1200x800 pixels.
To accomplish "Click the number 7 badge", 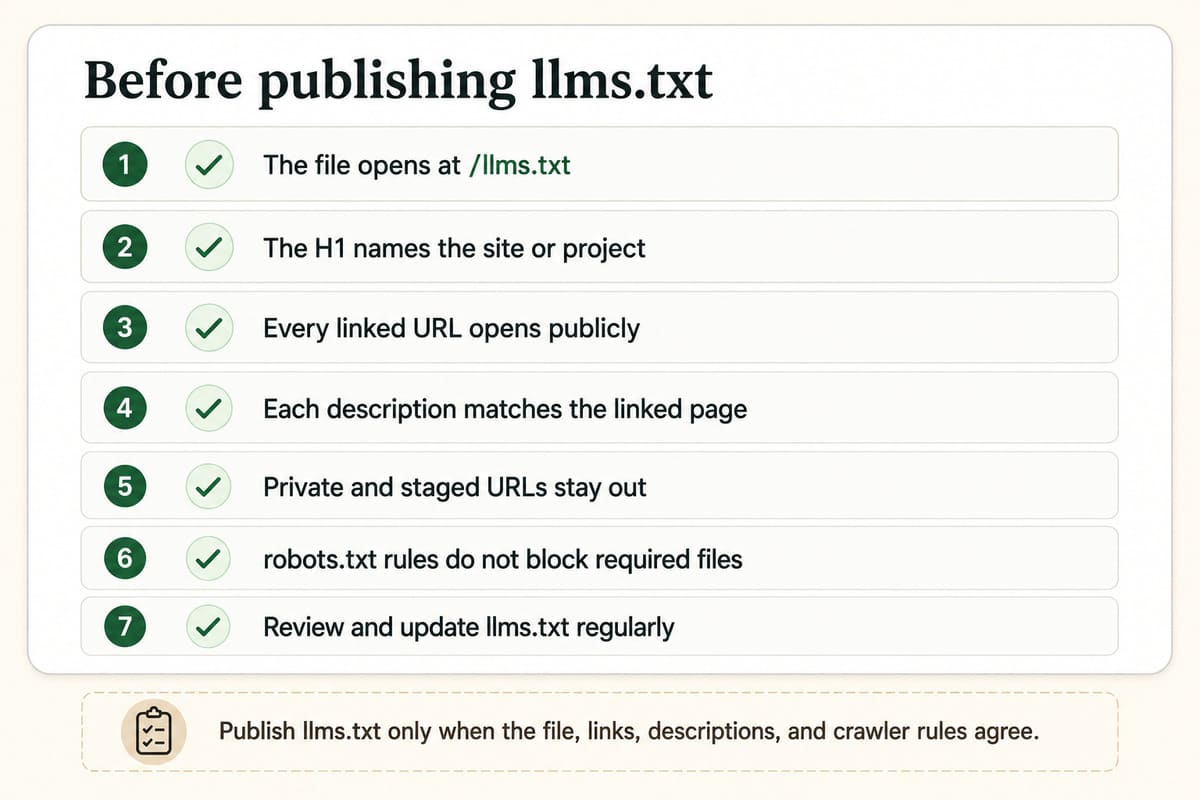I will point(124,627).
